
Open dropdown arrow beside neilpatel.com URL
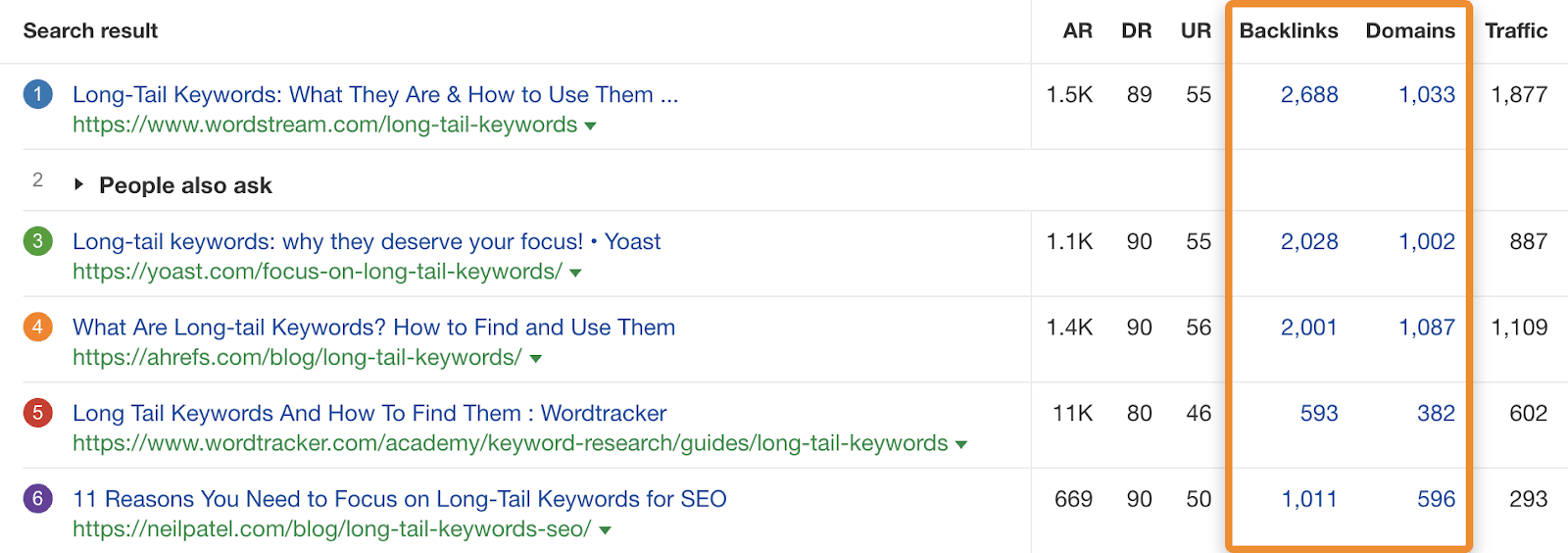coord(605,530)
